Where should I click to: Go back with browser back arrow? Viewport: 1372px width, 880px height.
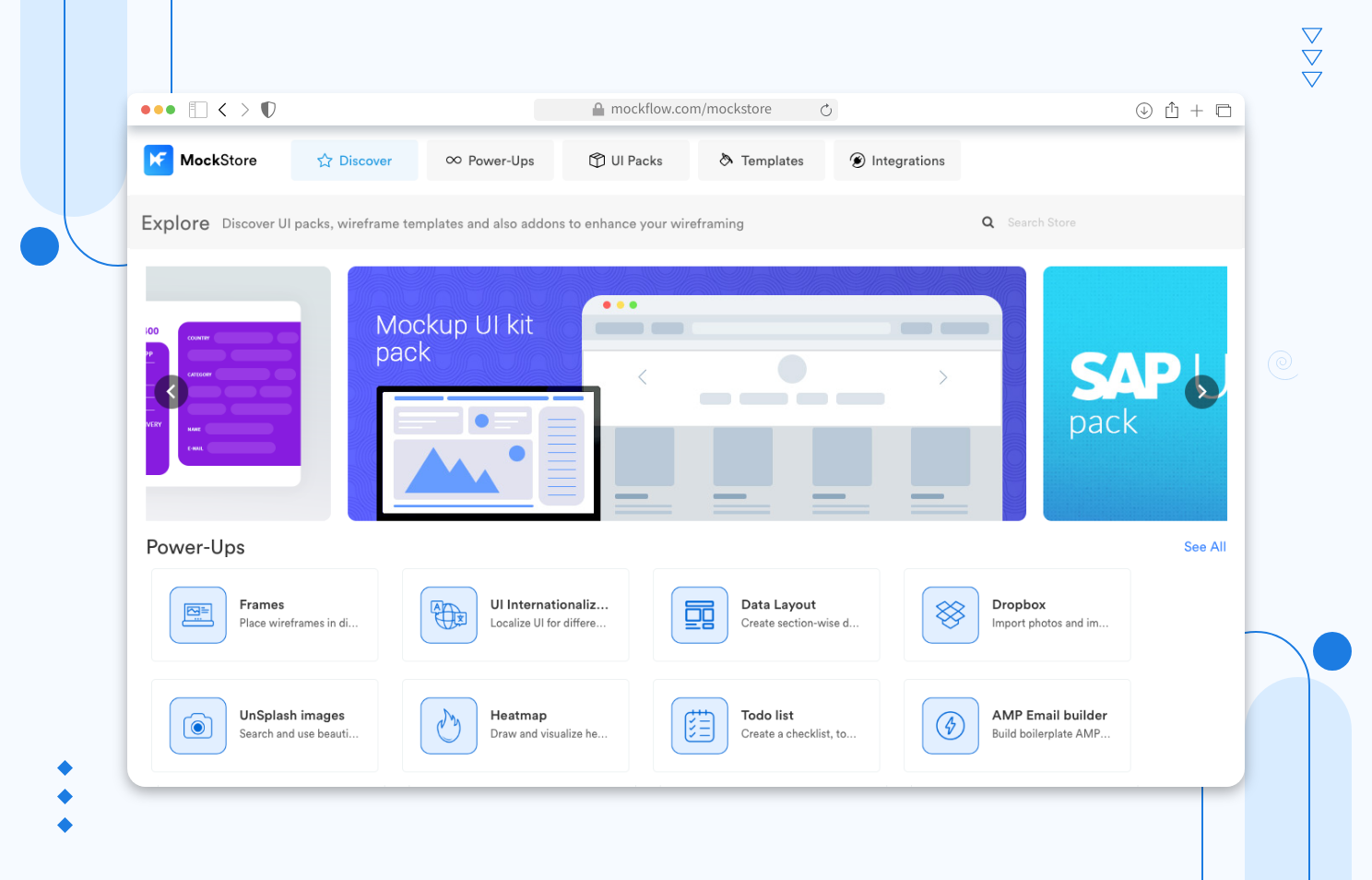(222, 110)
